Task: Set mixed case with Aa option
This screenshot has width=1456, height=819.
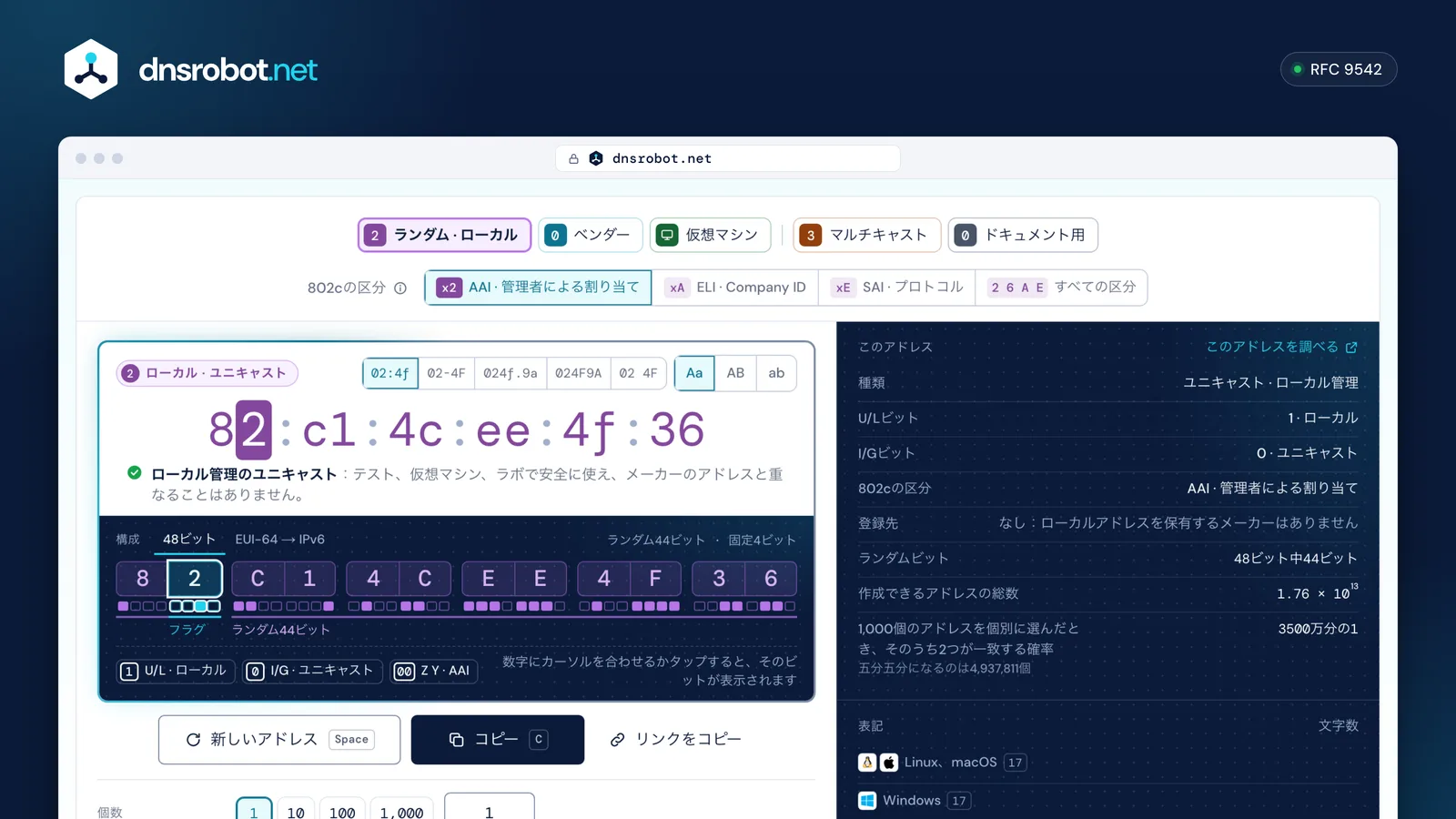Action: click(x=694, y=373)
